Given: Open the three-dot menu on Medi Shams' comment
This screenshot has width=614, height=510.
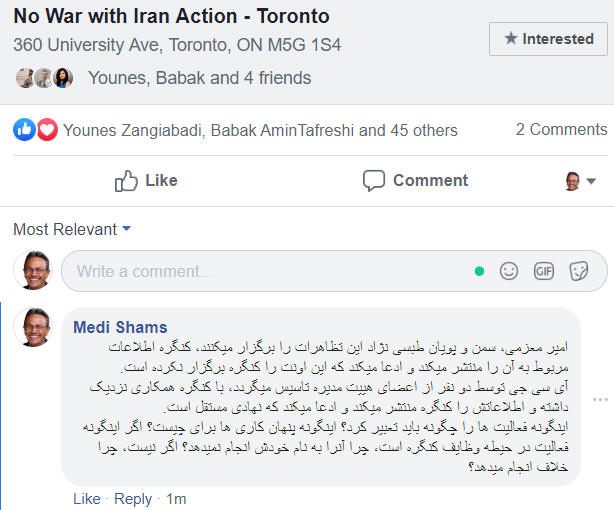Looking at the screenshot, I should tap(600, 400).
